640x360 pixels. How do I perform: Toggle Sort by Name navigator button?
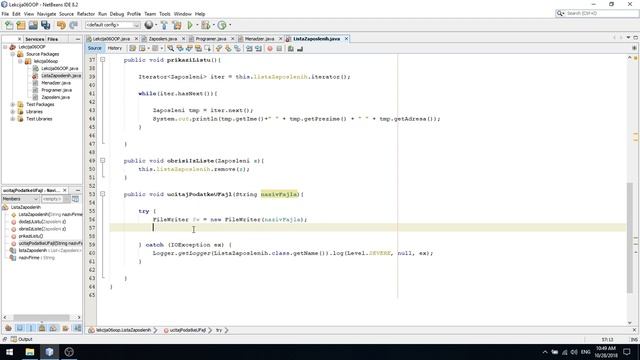(x=77, y=328)
